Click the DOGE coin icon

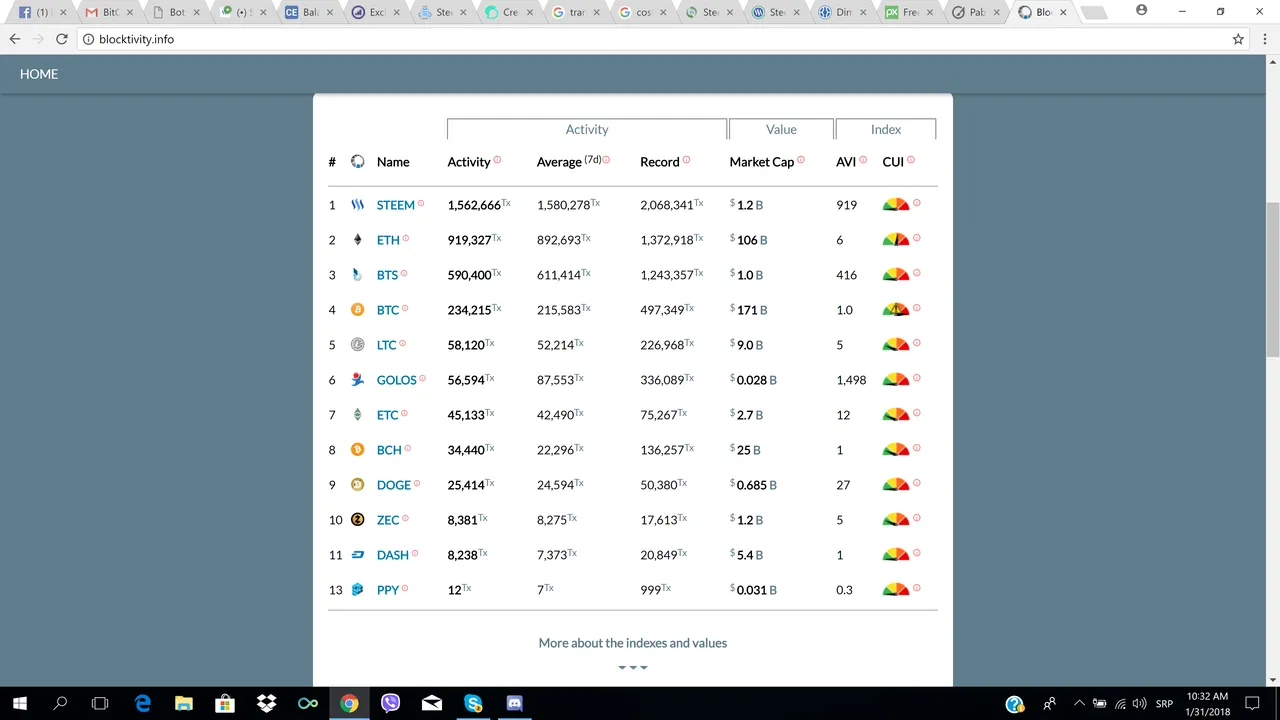[x=357, y=485]
